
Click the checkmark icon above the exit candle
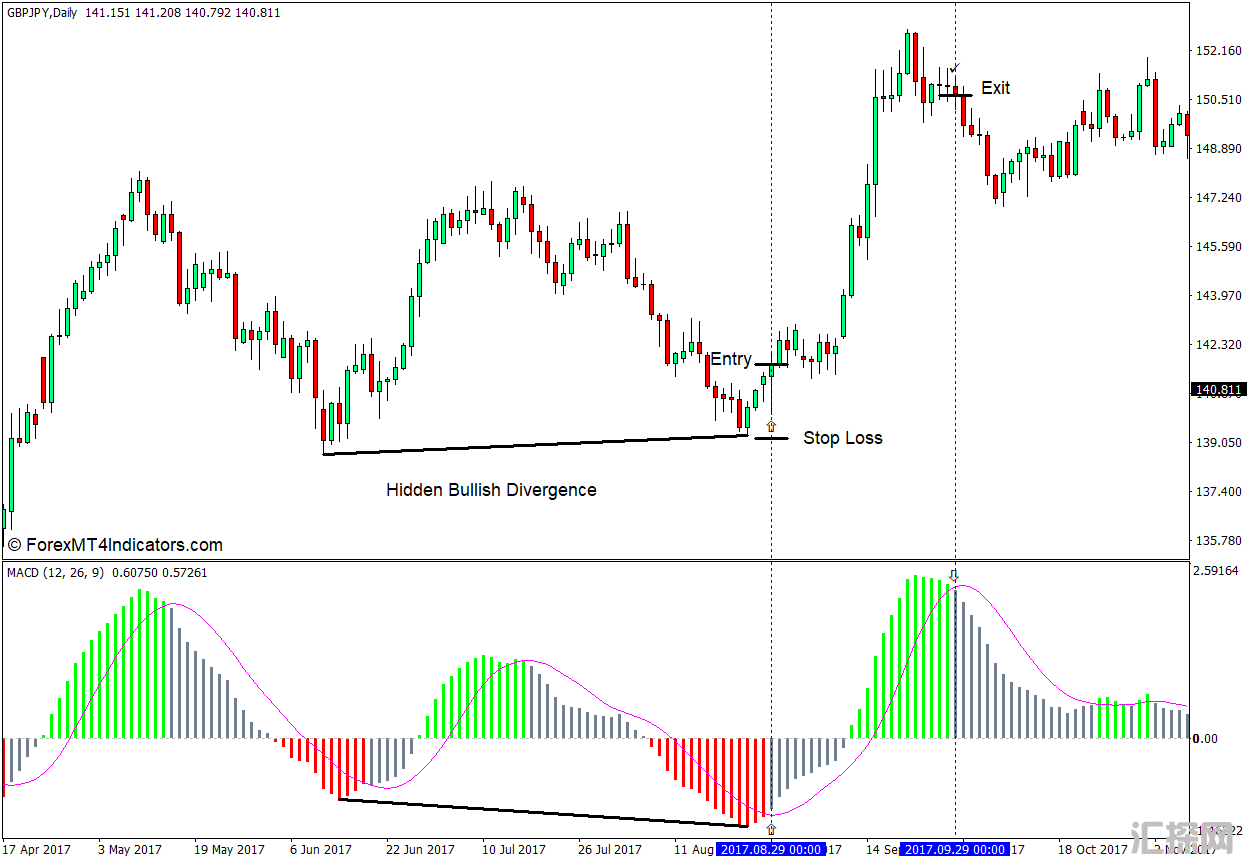pos(955,68)
